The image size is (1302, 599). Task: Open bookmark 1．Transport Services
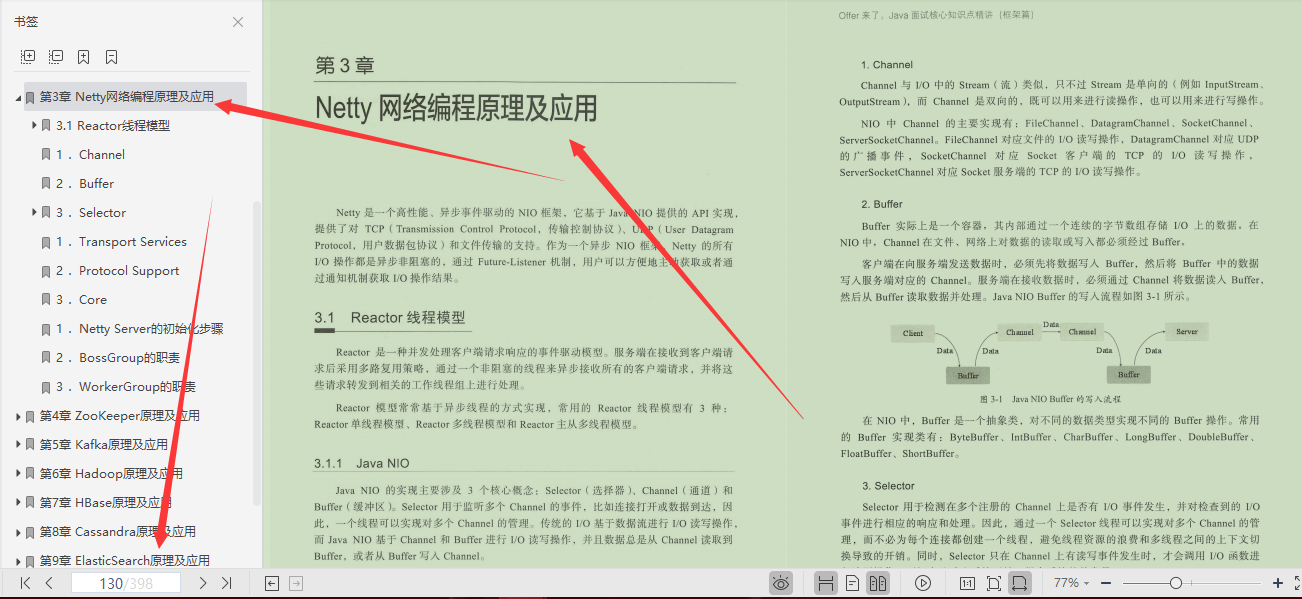121,242
